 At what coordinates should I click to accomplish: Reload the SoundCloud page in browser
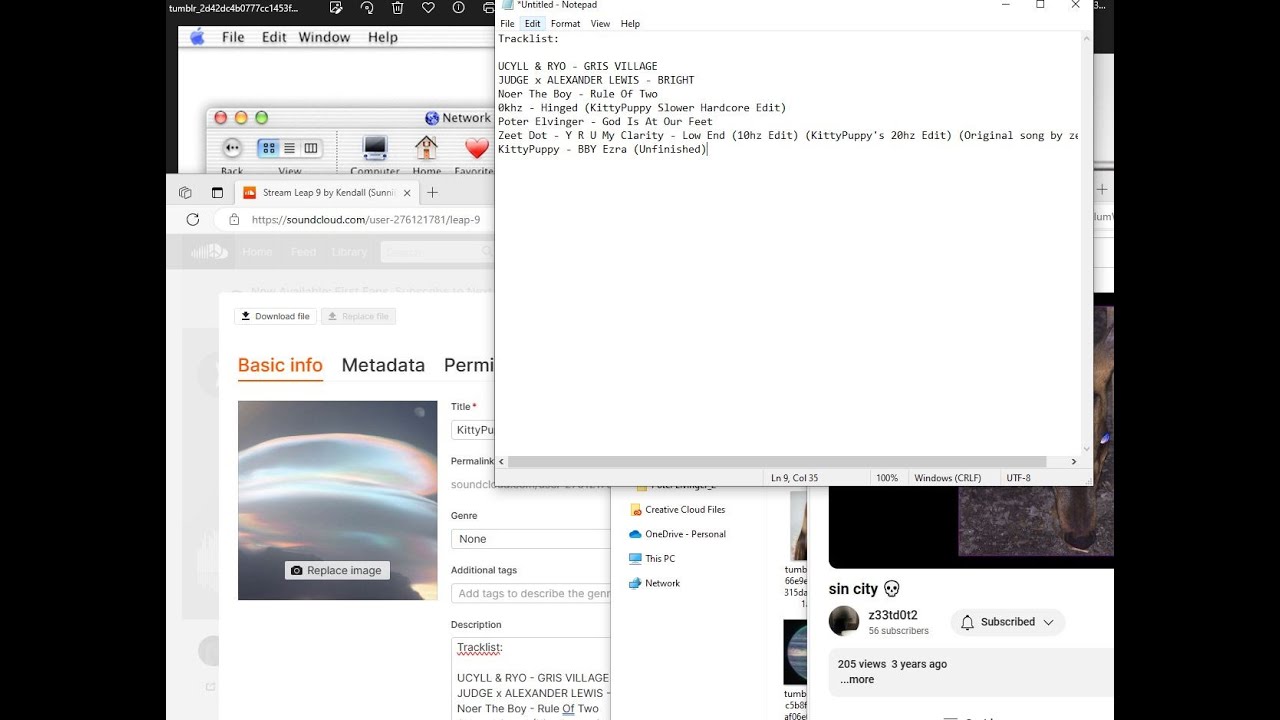tap(193, 219)
